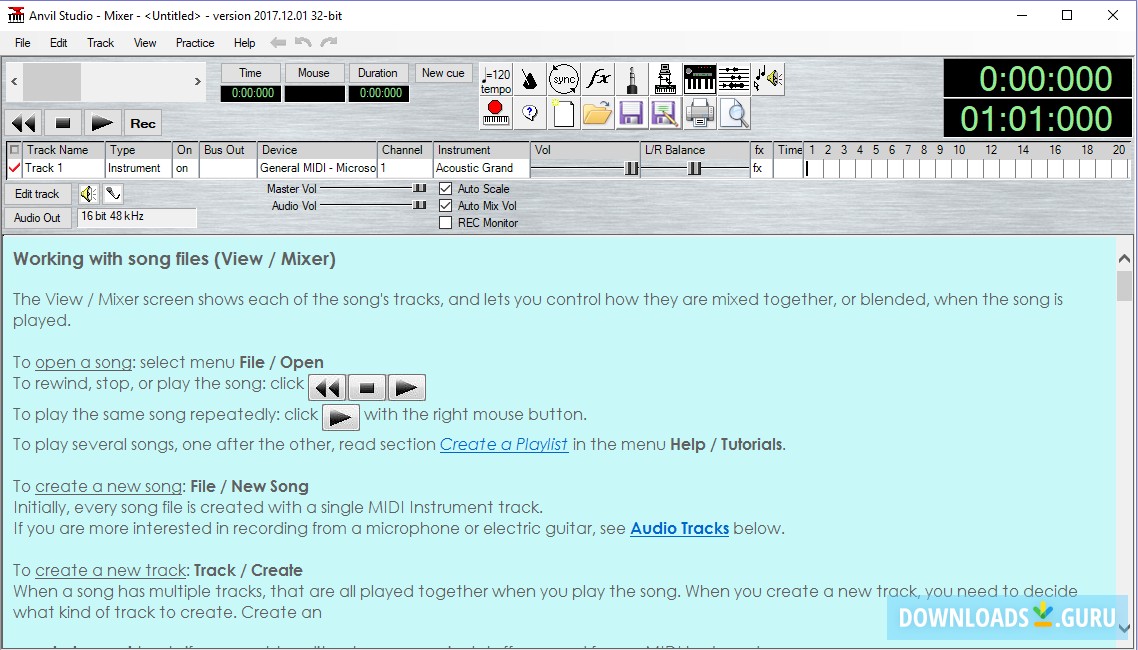The image size is (1138, 650).
Task: Start recording with the Rec button
Action: click(x=142, y=123)
